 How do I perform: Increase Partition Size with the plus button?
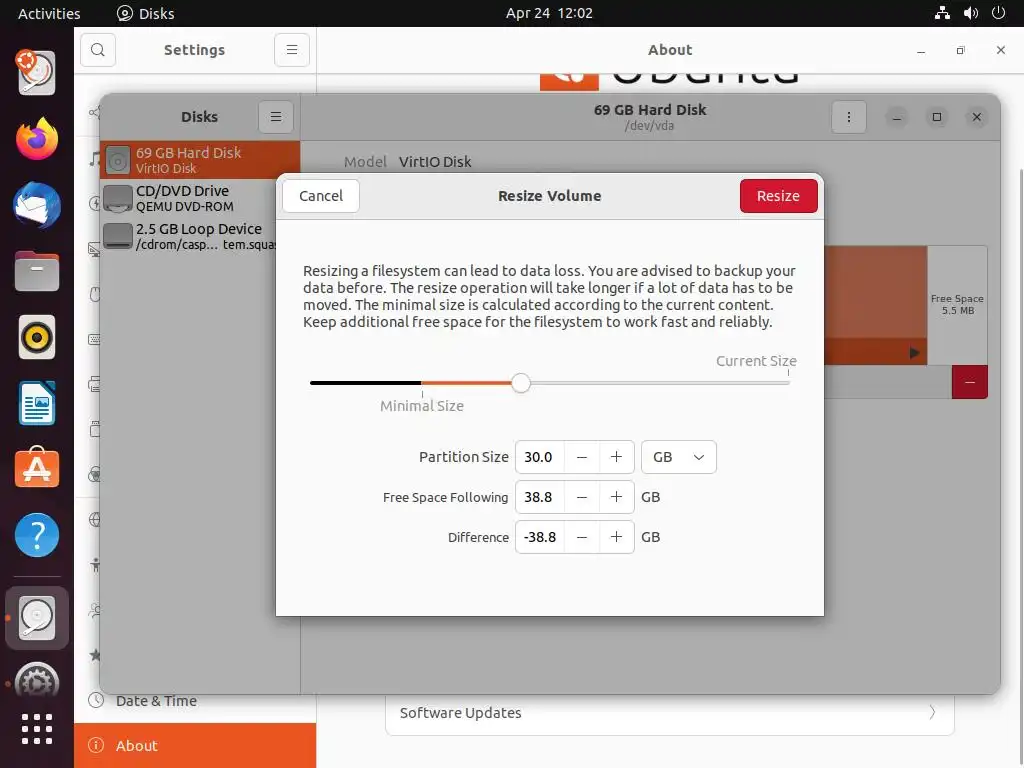pyautogui.click(x=616, y=457)
